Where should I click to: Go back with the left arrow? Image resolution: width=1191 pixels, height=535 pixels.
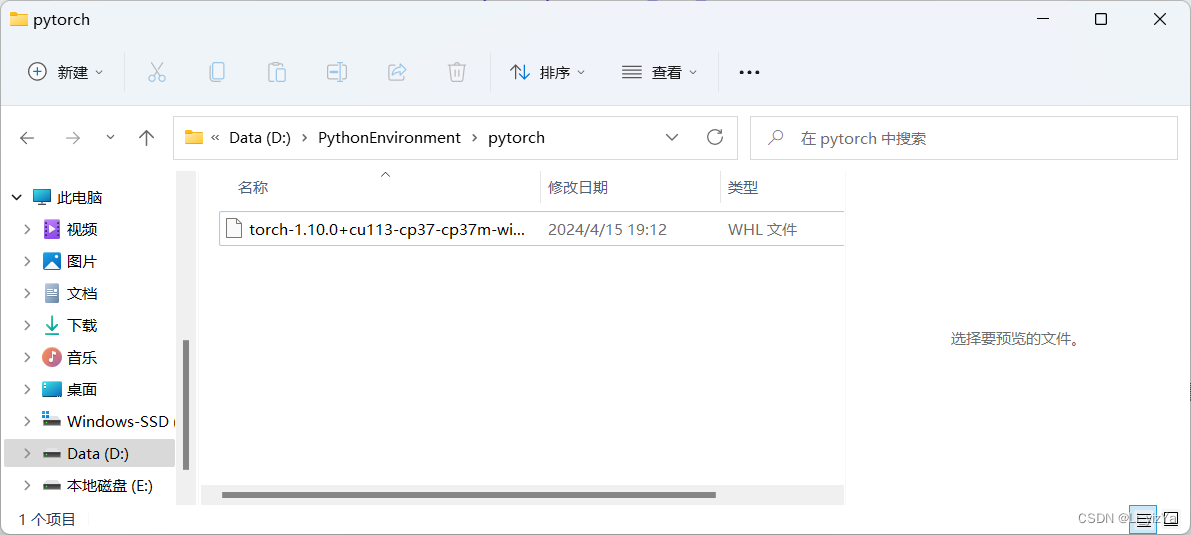pos(27,138)
